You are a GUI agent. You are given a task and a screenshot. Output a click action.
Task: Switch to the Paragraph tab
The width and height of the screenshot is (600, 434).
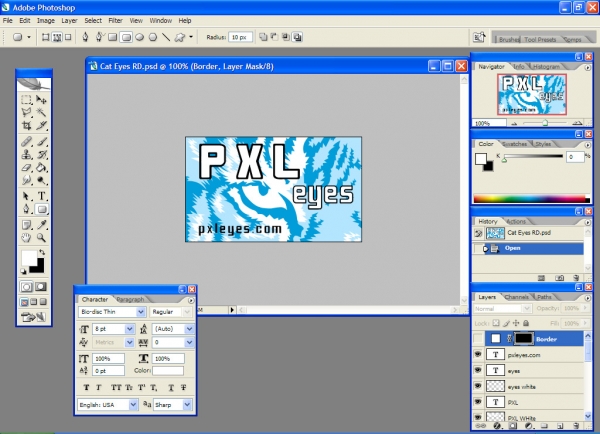pyautogui.click(x=130, y=299)
